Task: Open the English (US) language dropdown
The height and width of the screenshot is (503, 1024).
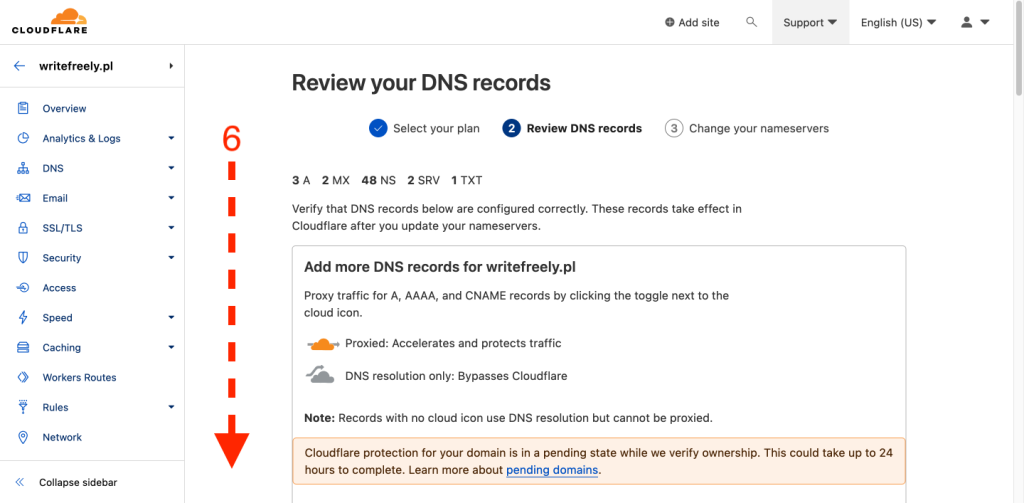Action: 898,22
